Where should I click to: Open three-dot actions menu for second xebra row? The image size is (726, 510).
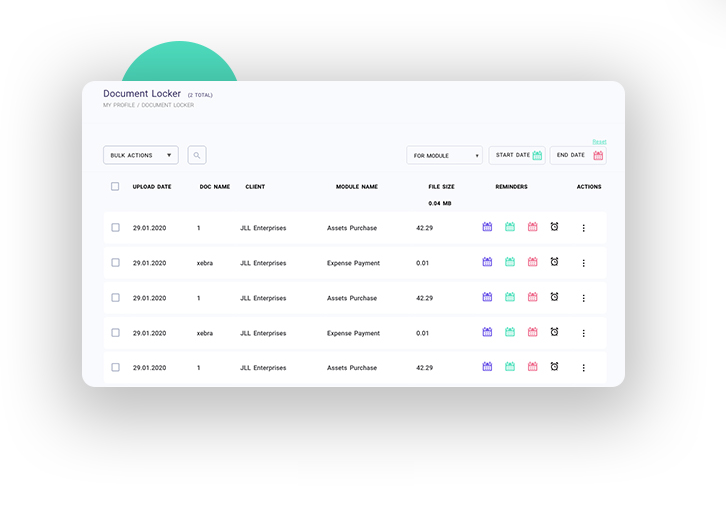(583, 333)
